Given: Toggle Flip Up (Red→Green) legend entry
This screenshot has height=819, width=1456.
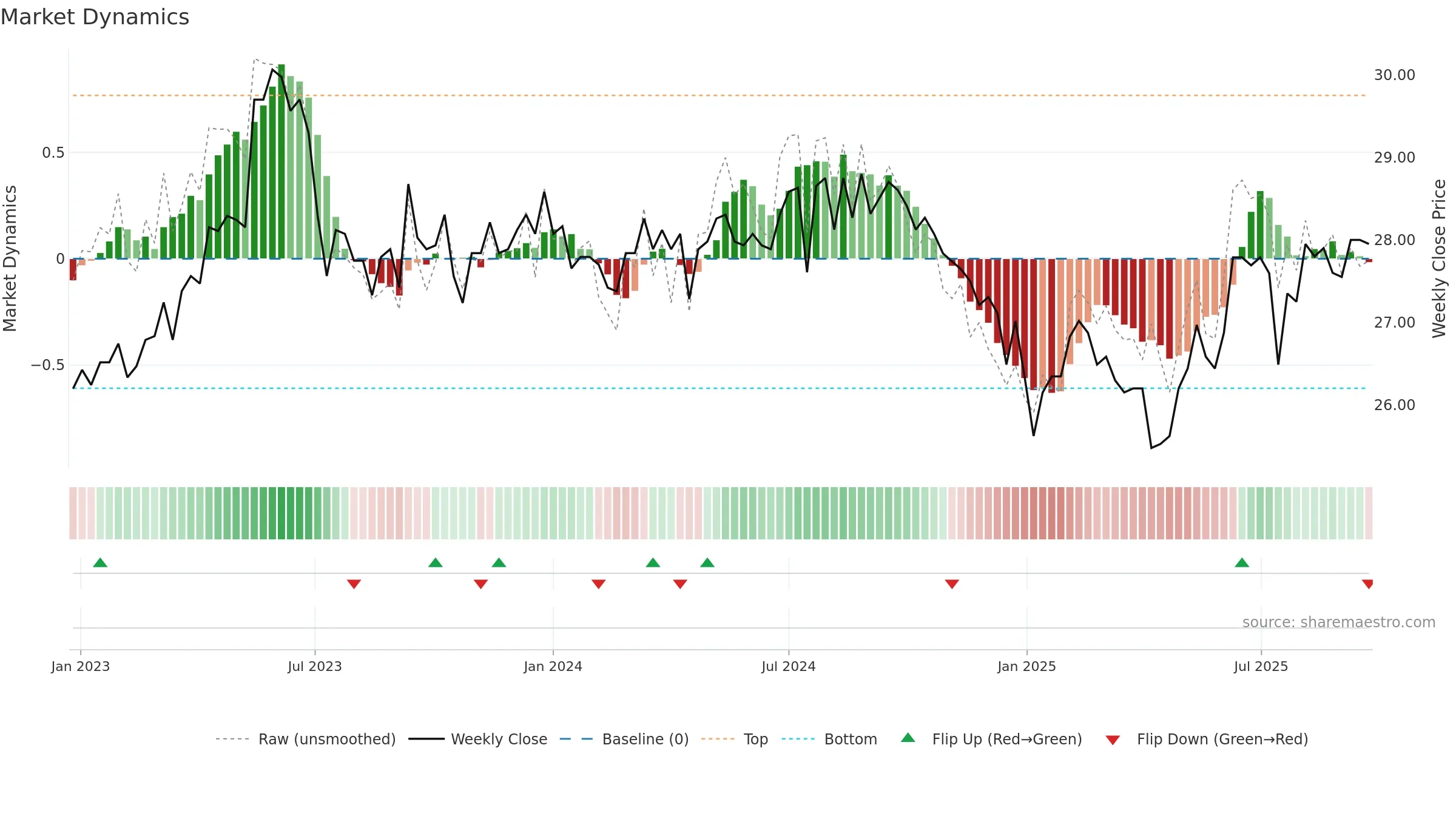Looking at the screenshot, I should [x=991, y=739].
